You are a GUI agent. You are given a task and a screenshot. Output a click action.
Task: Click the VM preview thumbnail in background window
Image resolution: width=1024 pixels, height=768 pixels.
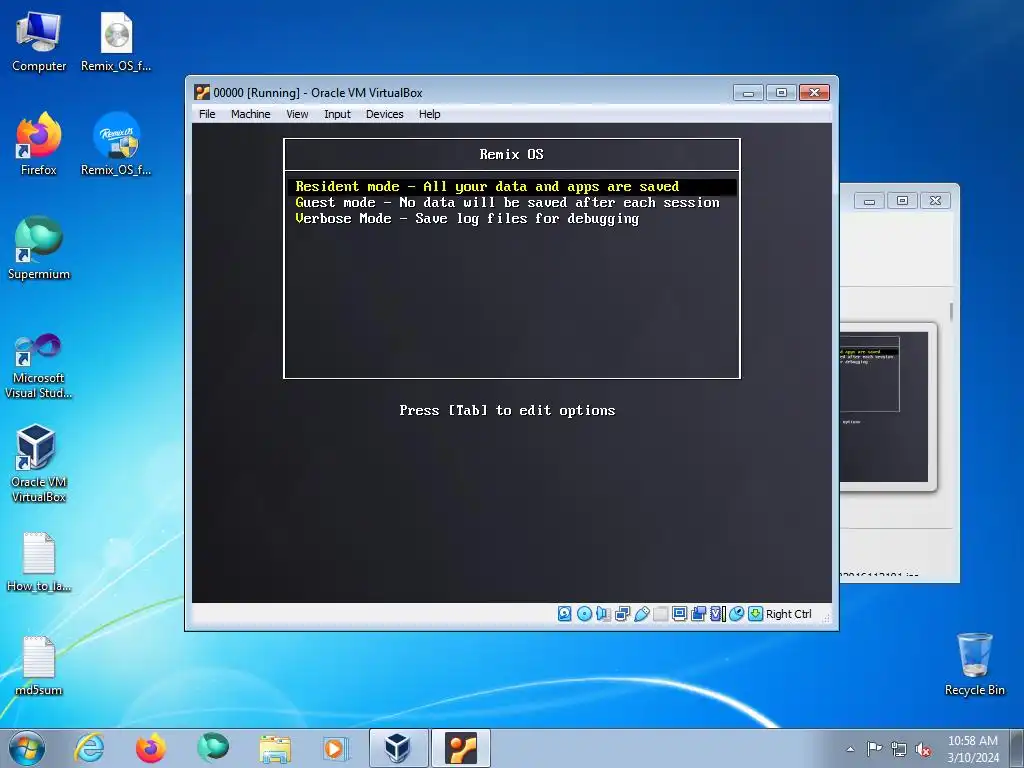pyautogui.click(x=888, y=407)
